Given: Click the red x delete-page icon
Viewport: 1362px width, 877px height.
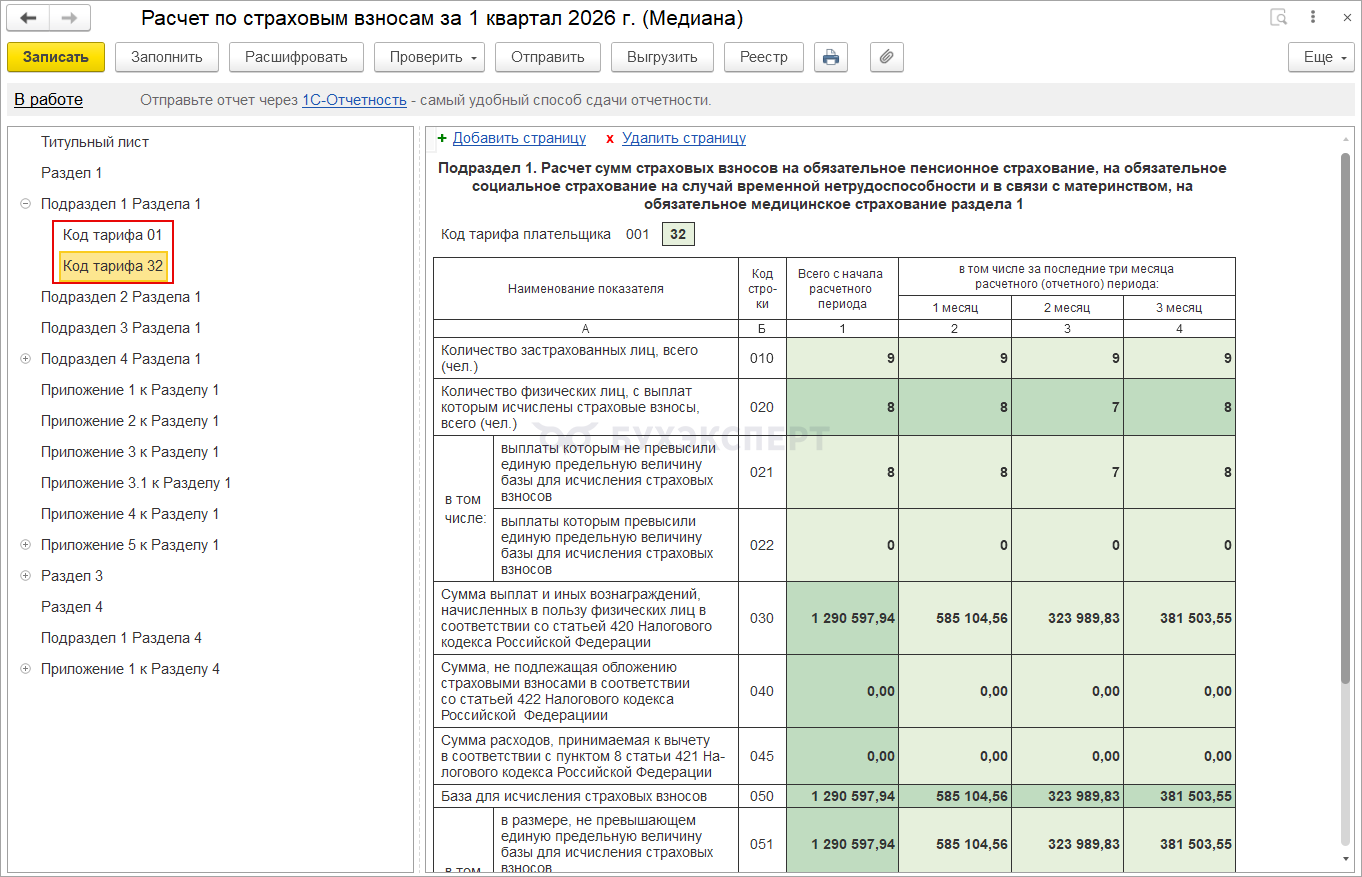Looking at the screenshot, I should (610, 139).
